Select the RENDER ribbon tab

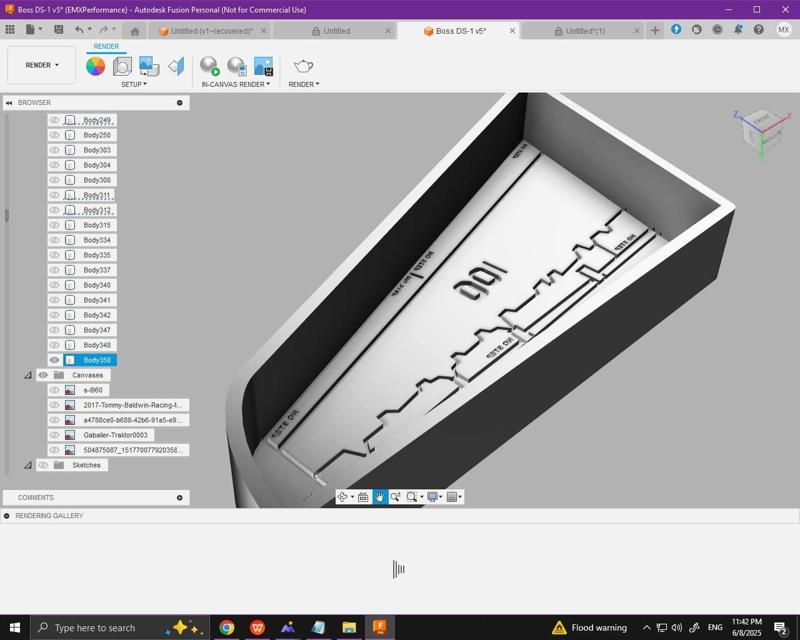click(x=106, y=46)
